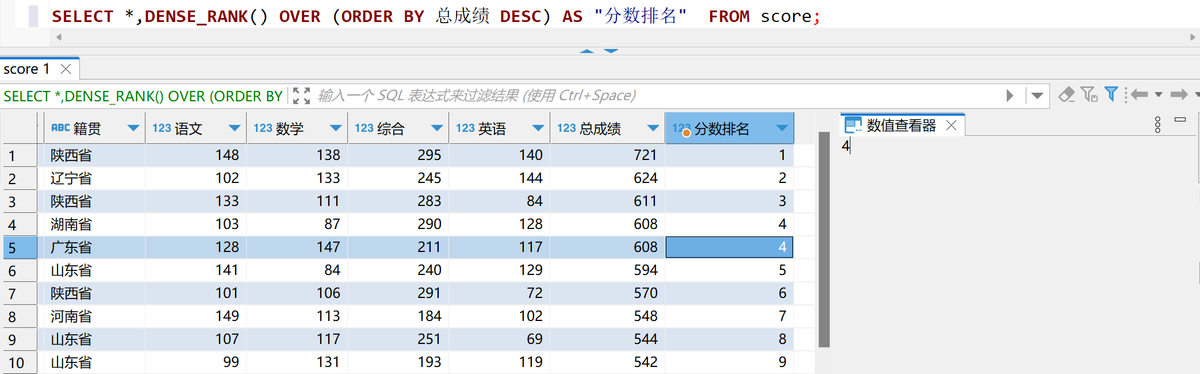1200x374 pixels.
Task: Select the 综合 column header
Action: [x=397, y=128]
